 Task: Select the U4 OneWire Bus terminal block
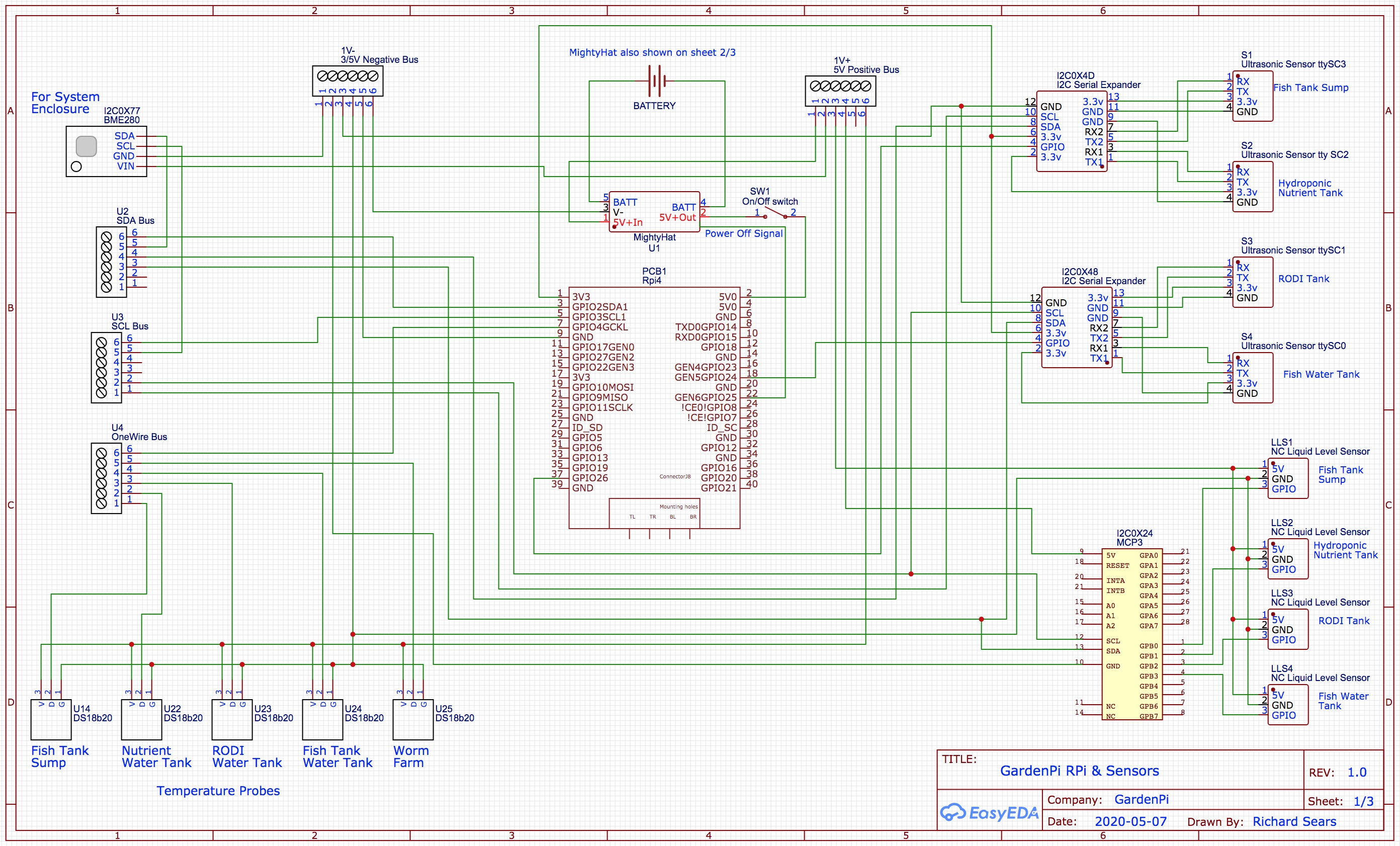[106, 478]
